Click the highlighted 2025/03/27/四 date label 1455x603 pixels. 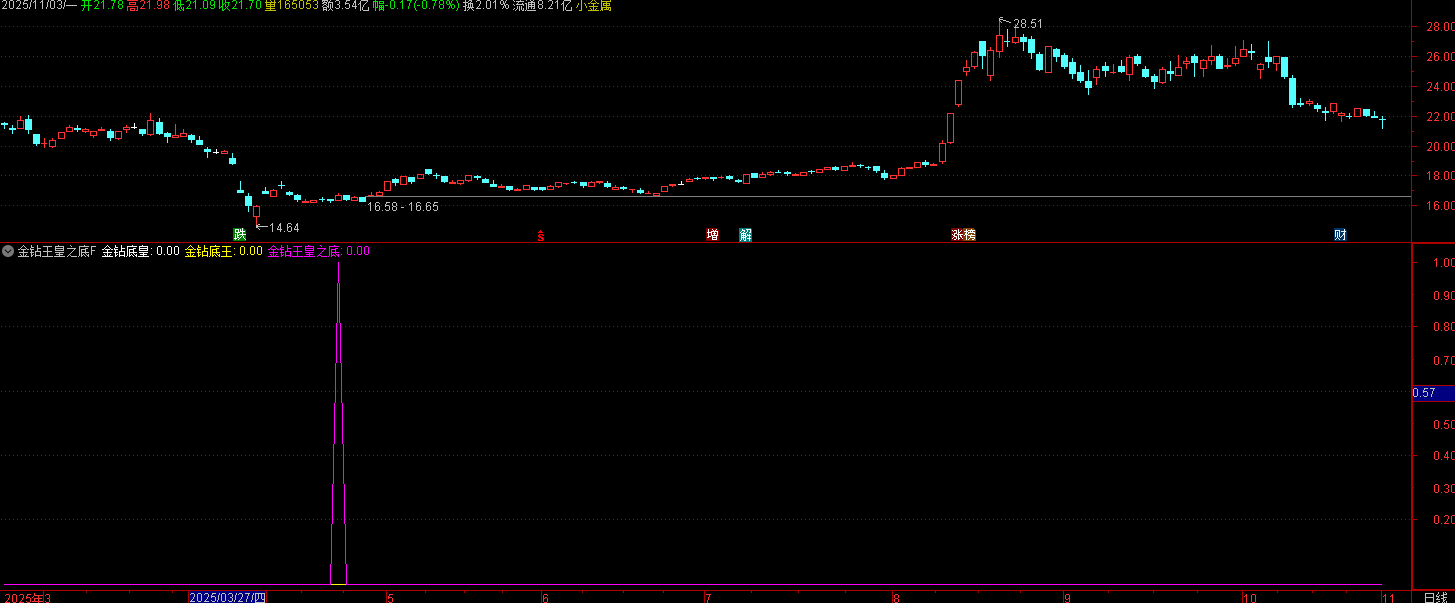(228, 597)
